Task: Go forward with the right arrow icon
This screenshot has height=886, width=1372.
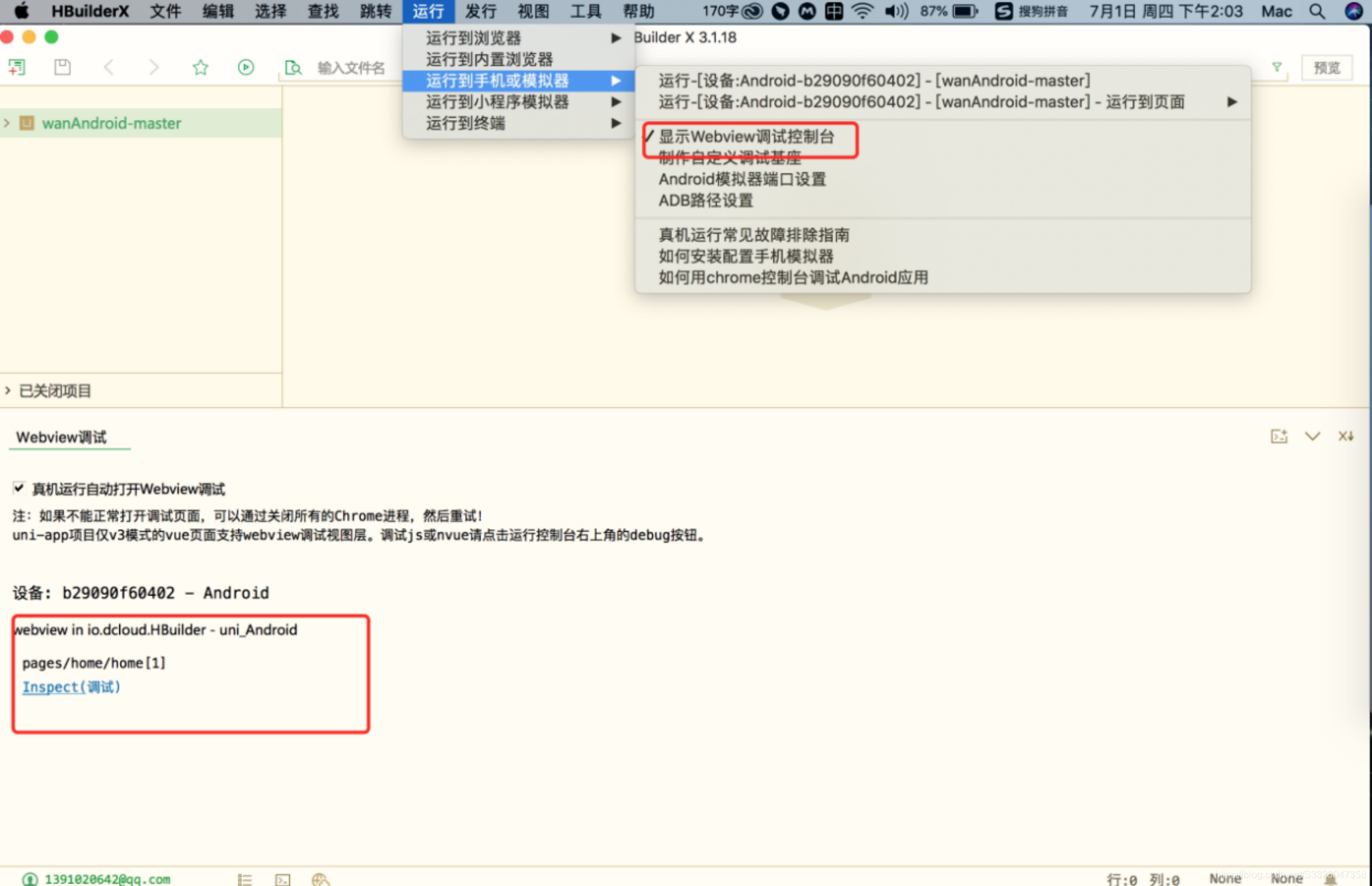Action: click(x=154, y=67)
